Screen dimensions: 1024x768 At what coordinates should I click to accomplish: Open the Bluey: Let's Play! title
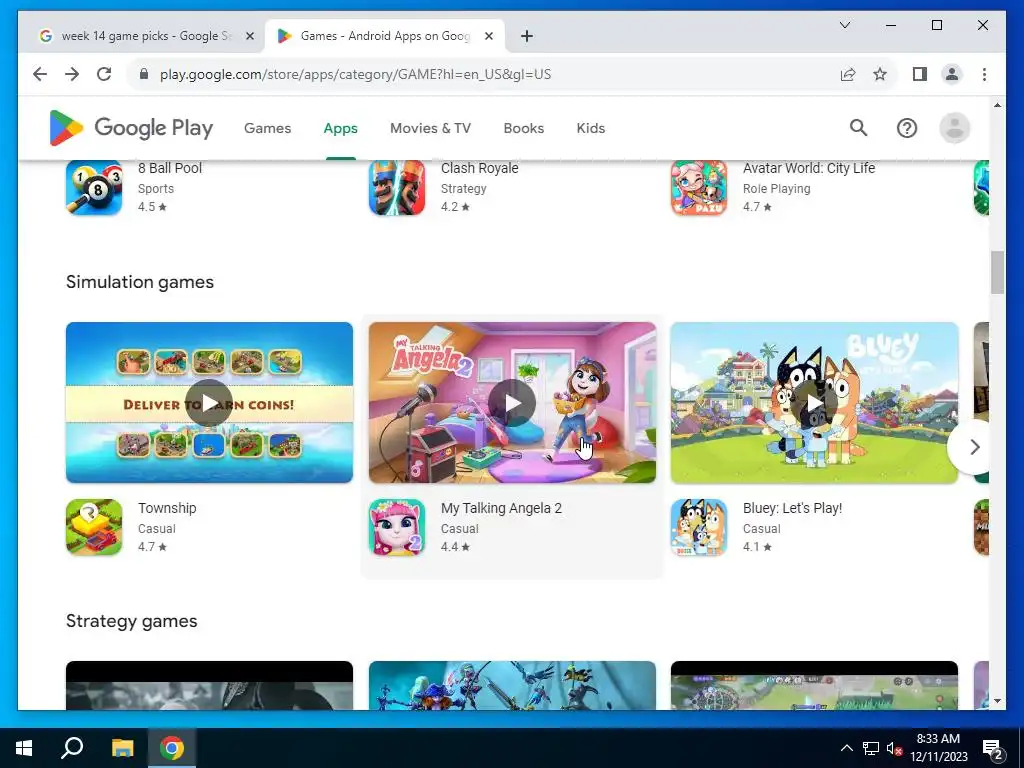click(x=792, y=508)
